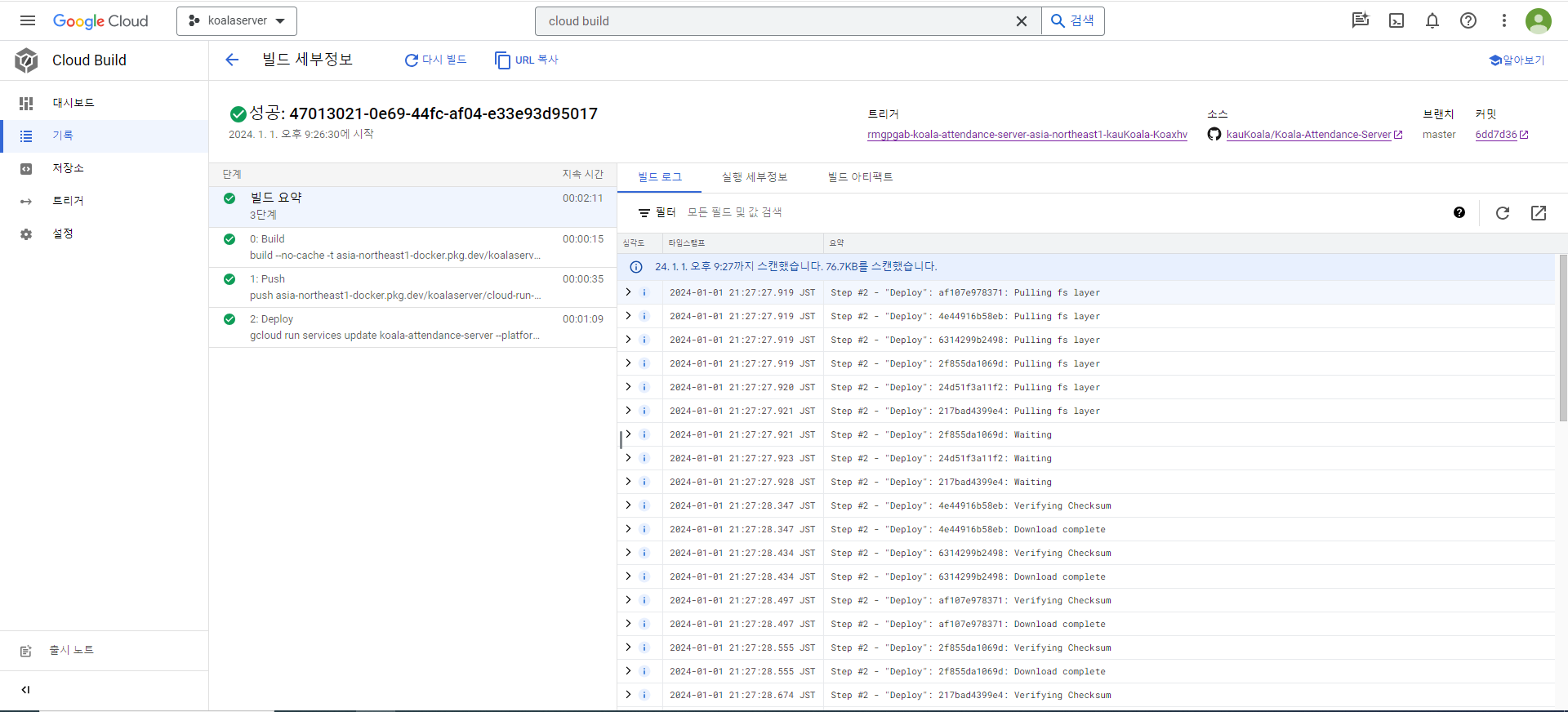Screen dimensions: 1568x712
Task: Open the koalaserver project selector dropdown
Action: click(237, 20)
